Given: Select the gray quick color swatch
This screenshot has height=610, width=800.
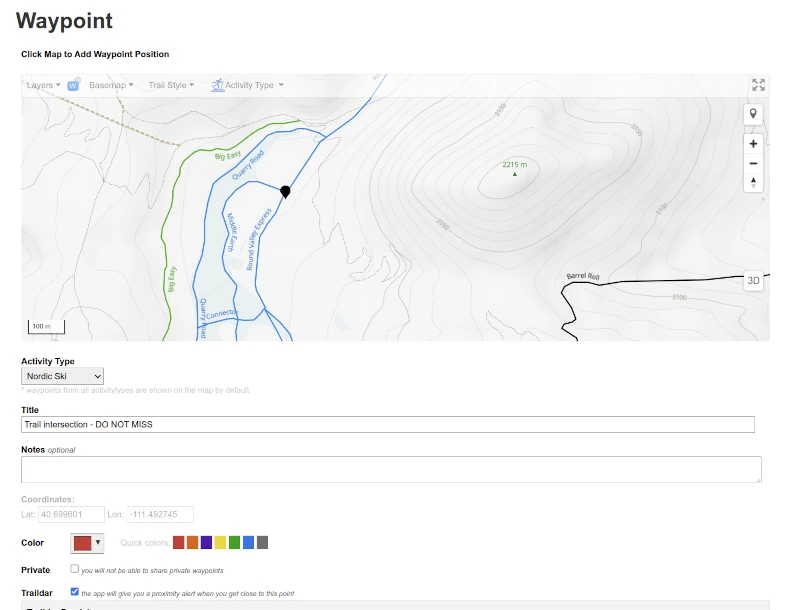Looking at the screenshot, I should (262, 543).
